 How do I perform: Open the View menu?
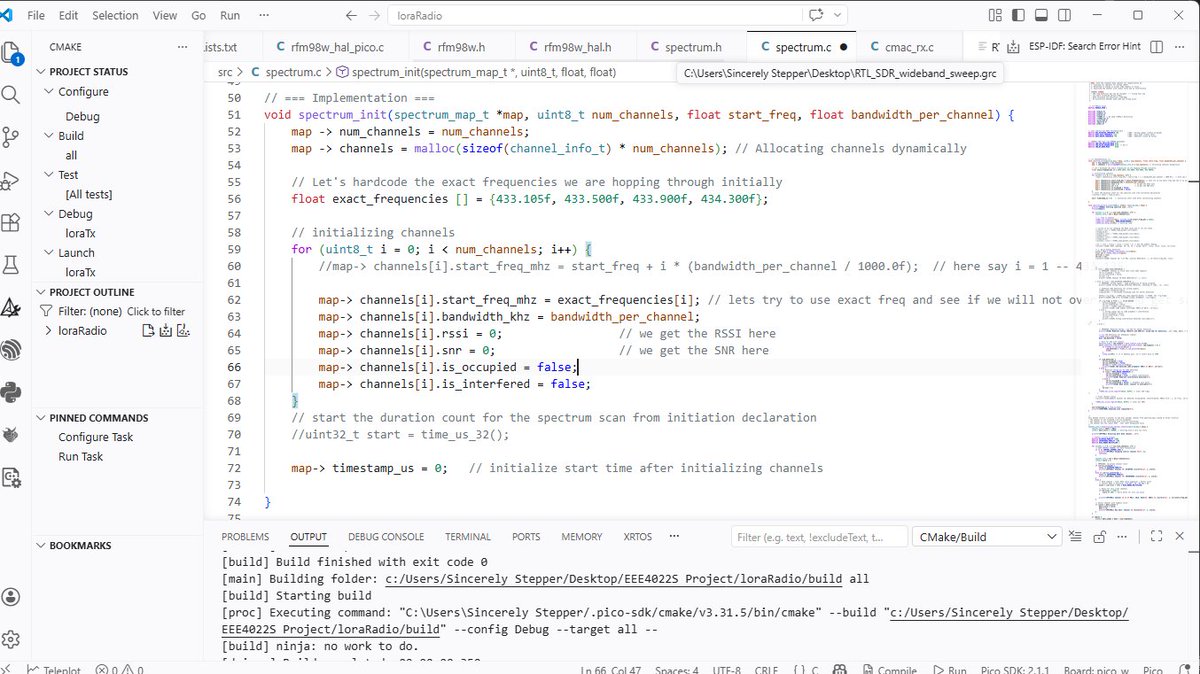click(x=165, y=16)
